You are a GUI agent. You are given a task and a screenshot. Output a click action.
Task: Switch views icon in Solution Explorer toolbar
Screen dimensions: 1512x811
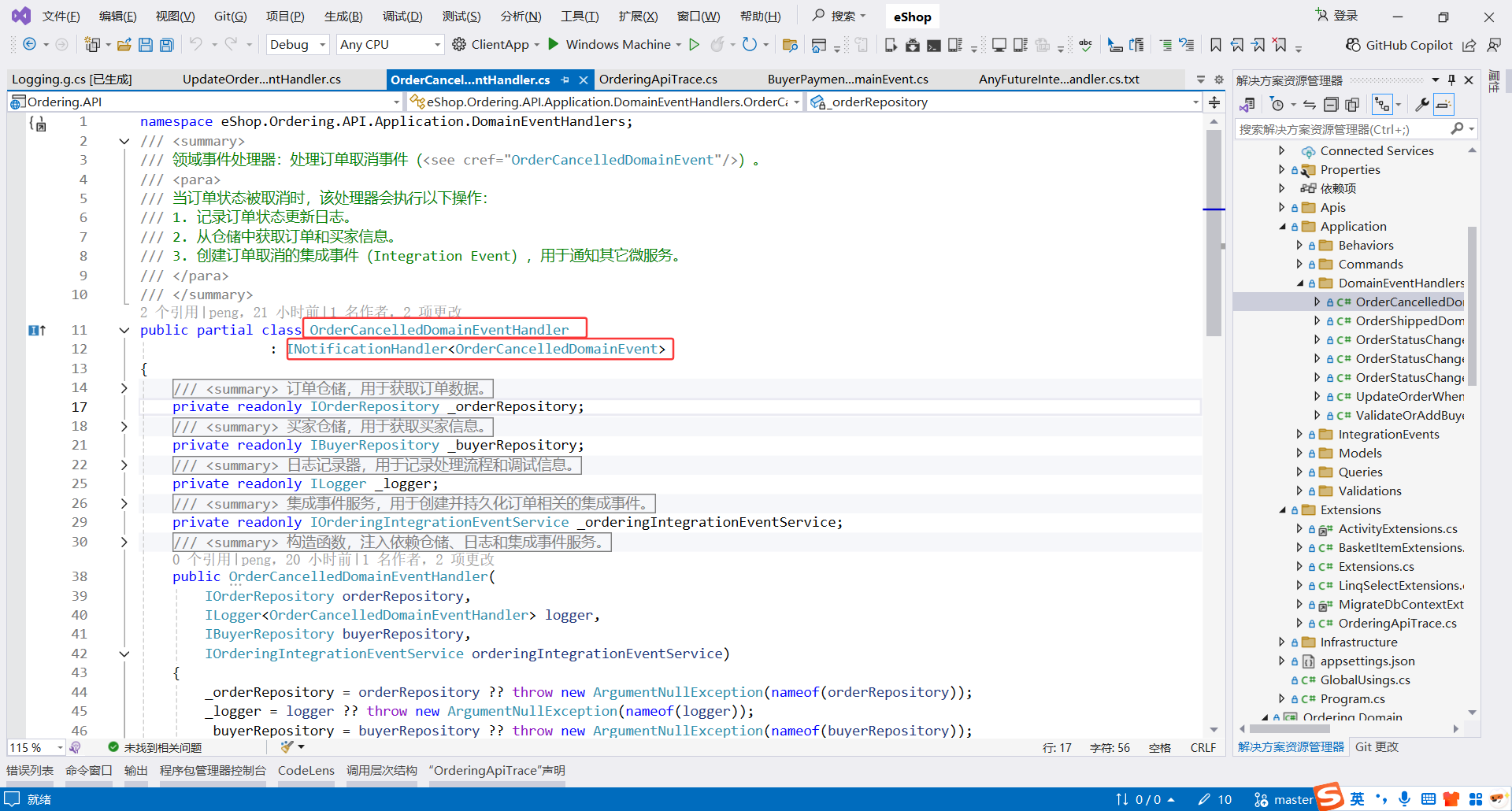1247,104
